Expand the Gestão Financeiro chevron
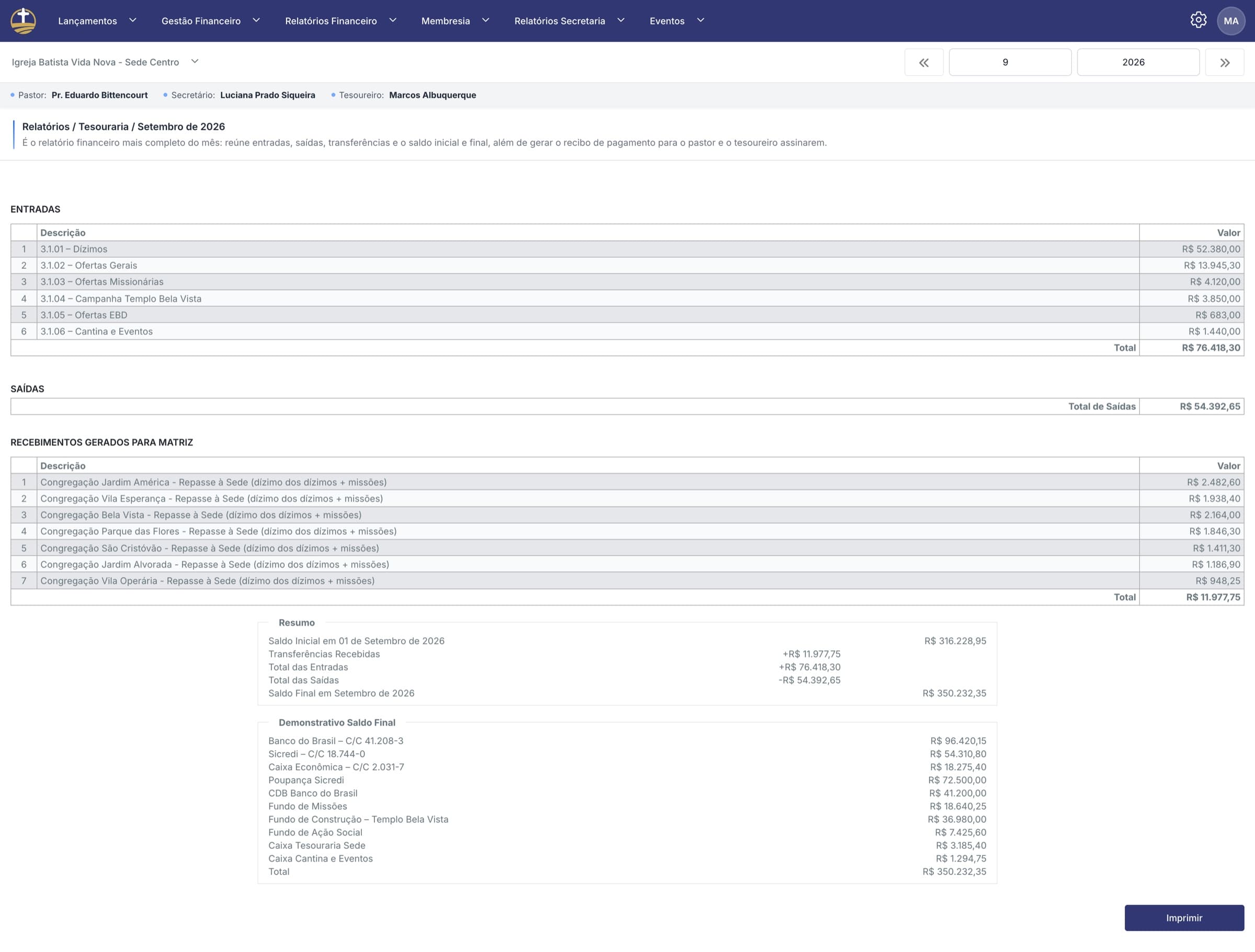Viewport: 1255px width, 952px height. click(x=256, y=20)
